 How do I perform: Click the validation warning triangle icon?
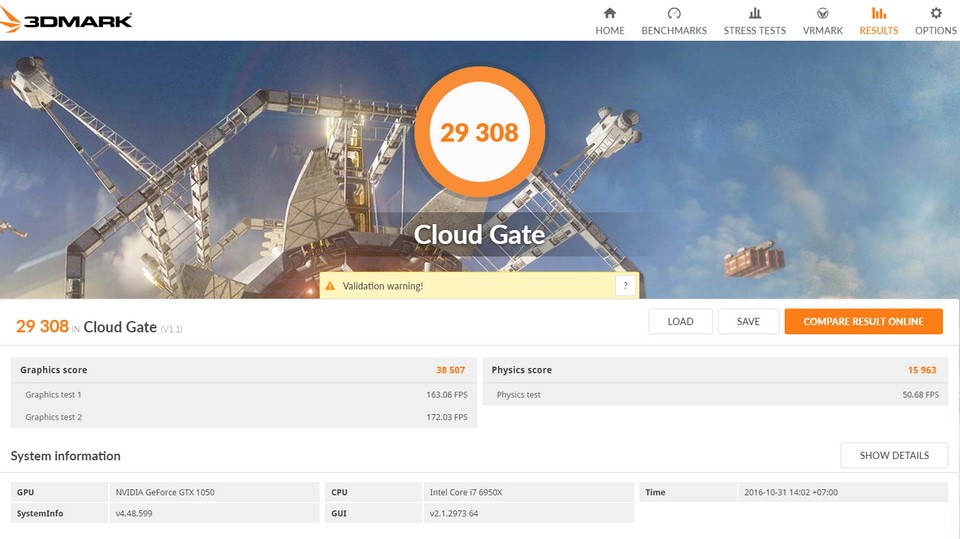click(329, 286)
